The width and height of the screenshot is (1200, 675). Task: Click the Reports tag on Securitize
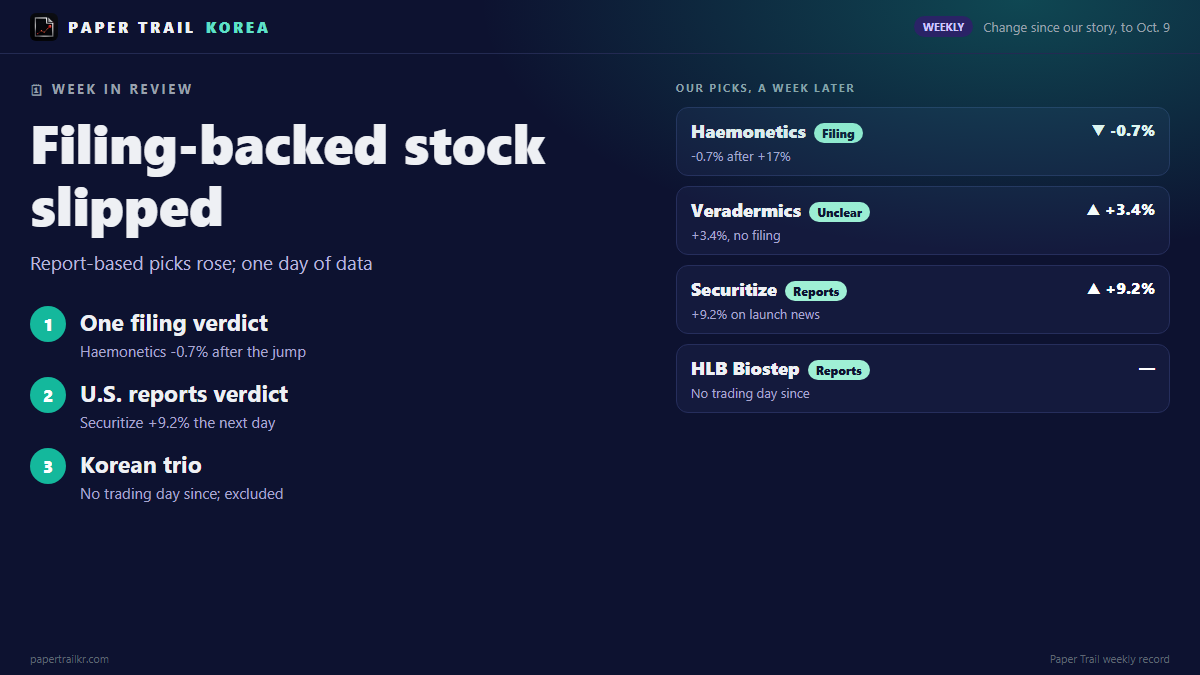tap(816, 291)
